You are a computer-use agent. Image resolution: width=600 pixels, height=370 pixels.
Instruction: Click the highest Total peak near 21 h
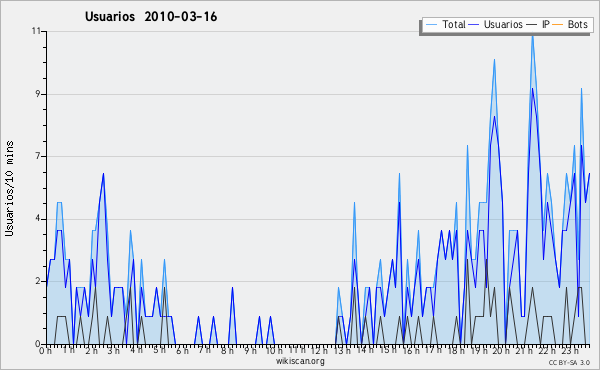[532, 36]
